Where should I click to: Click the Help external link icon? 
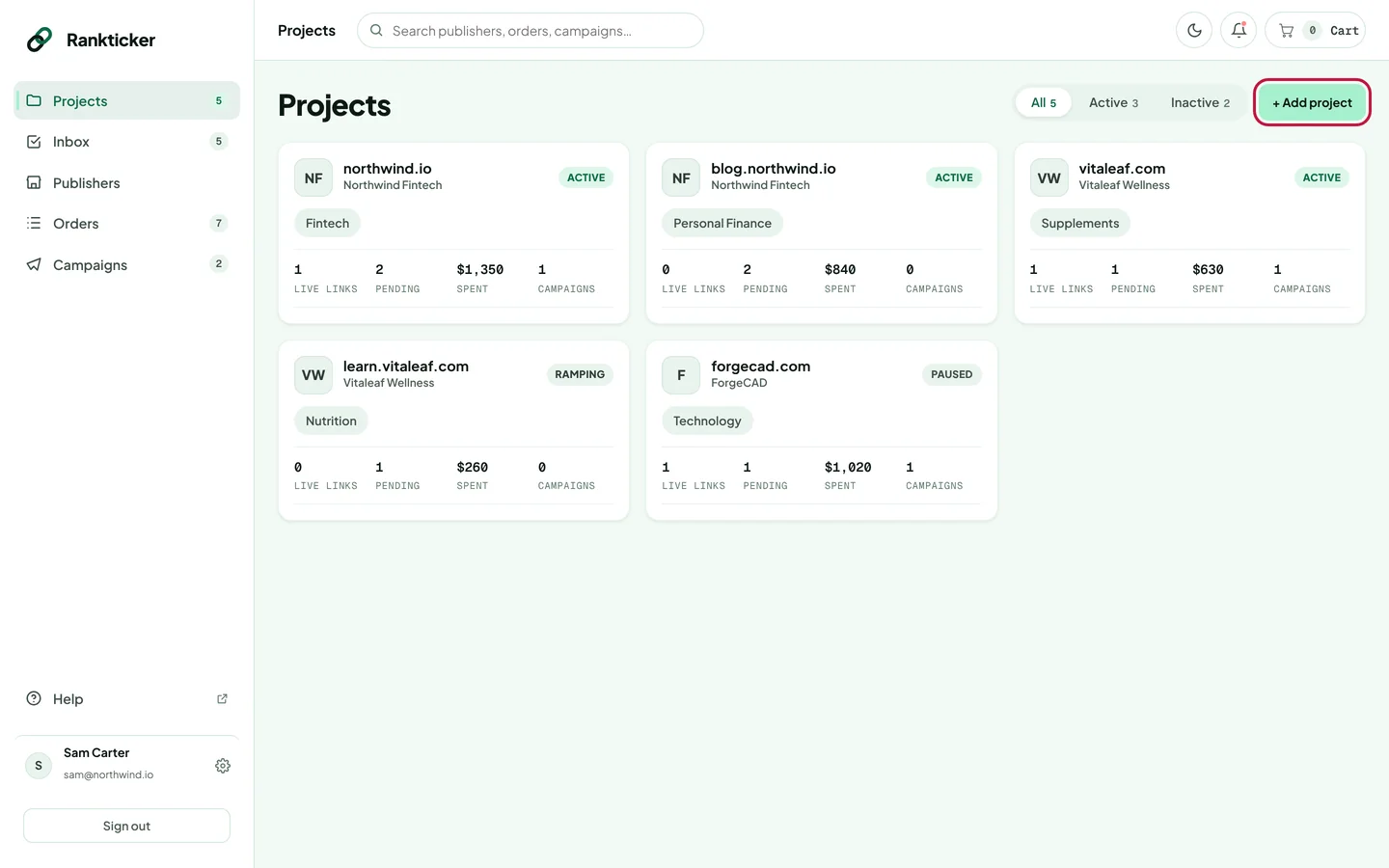pos(222,698)
